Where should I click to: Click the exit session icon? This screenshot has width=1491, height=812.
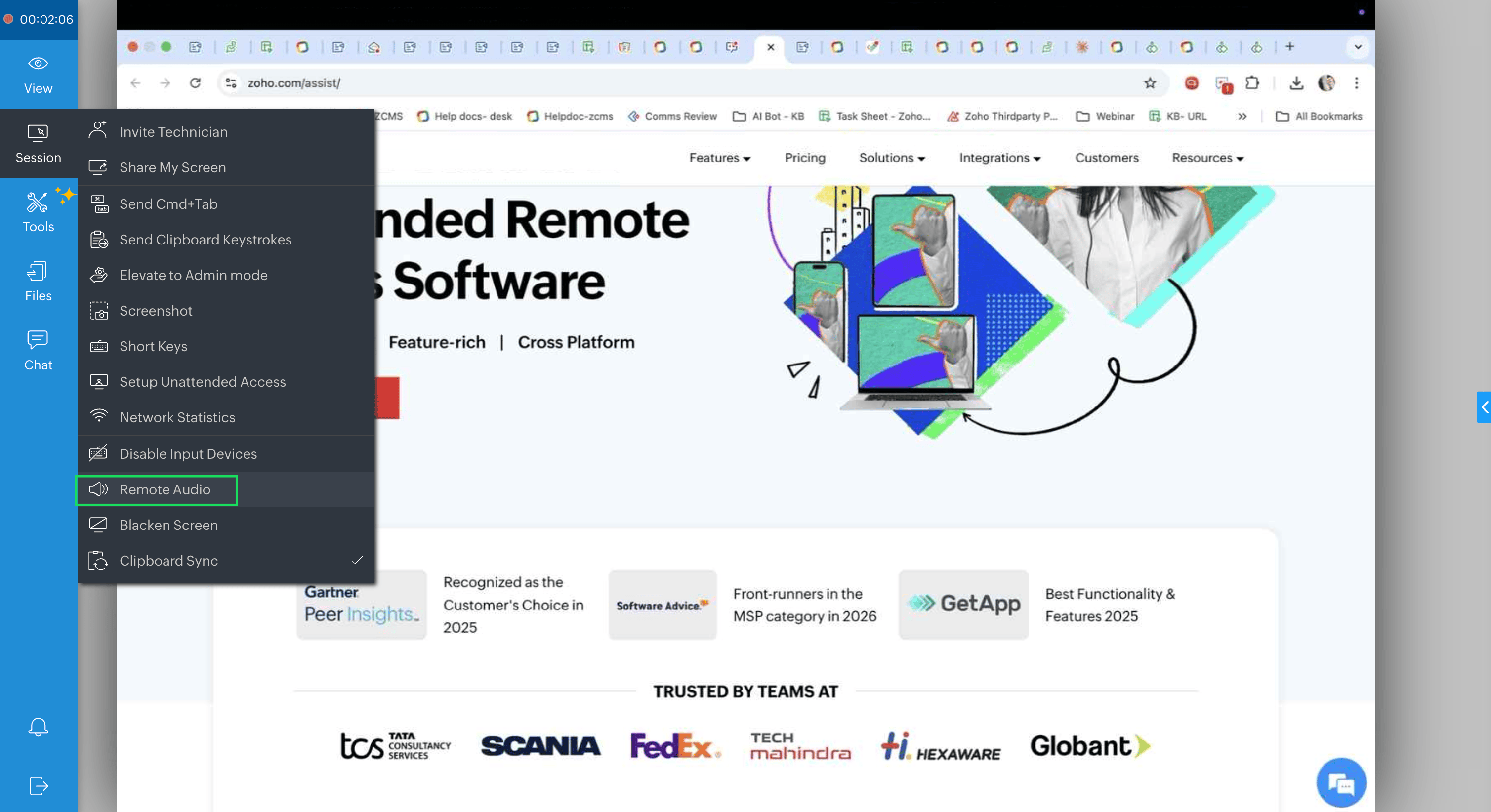(38, 785)
